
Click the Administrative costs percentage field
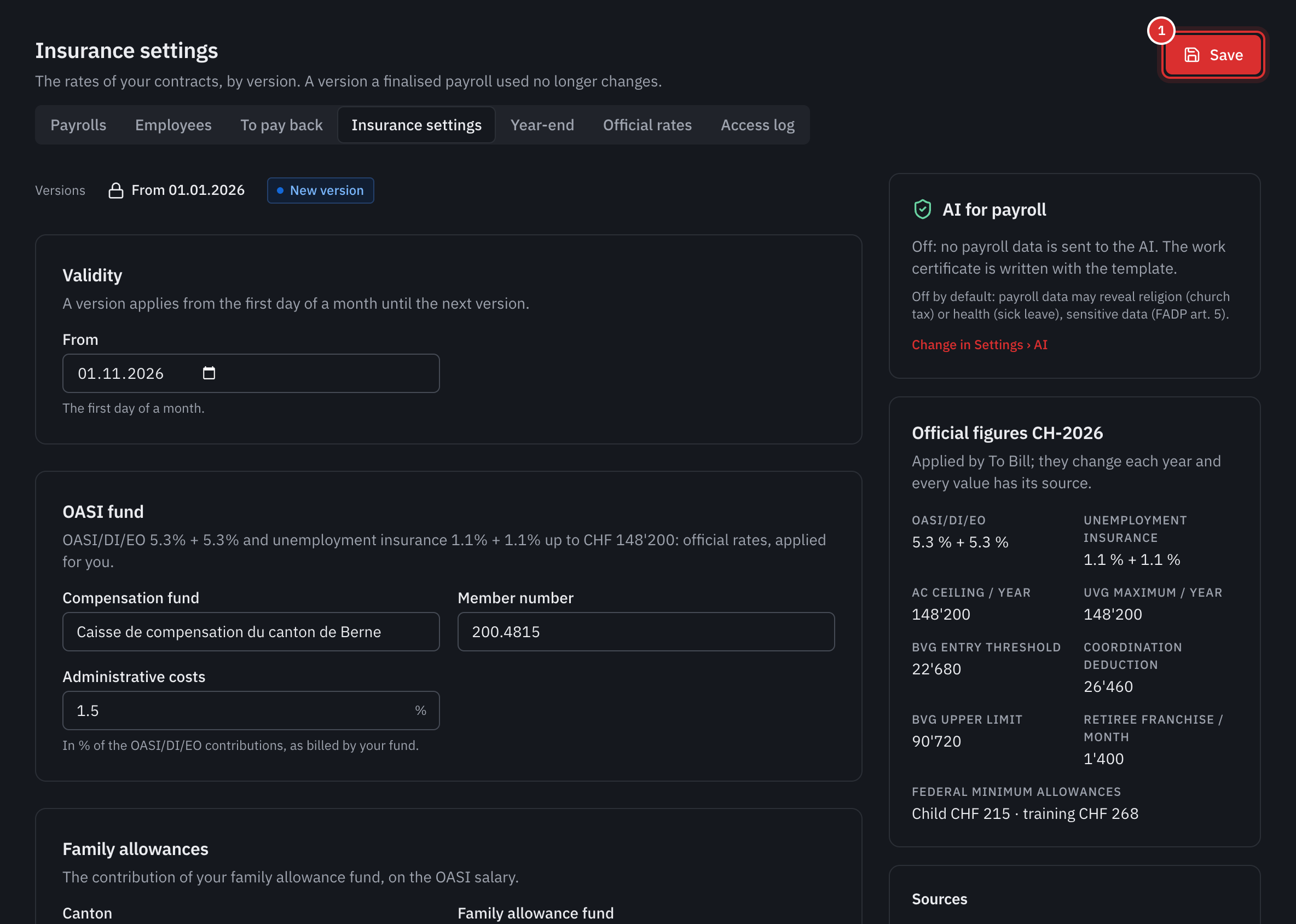click(x=251, y=711)
